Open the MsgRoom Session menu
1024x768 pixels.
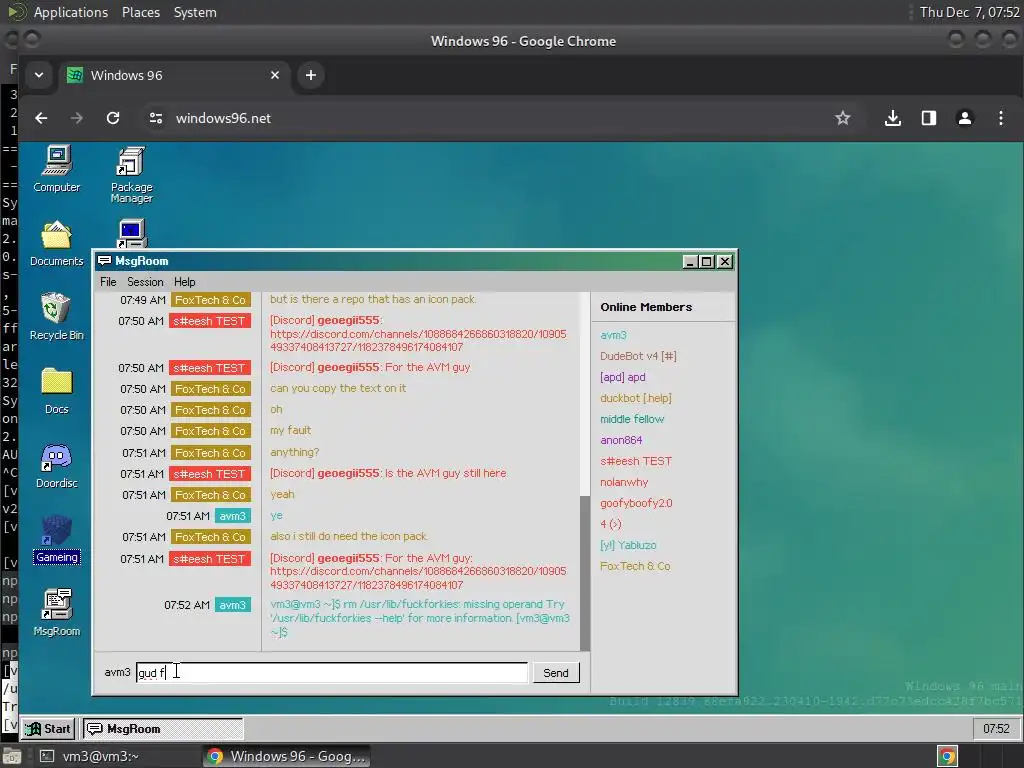(x=145, y=281)
